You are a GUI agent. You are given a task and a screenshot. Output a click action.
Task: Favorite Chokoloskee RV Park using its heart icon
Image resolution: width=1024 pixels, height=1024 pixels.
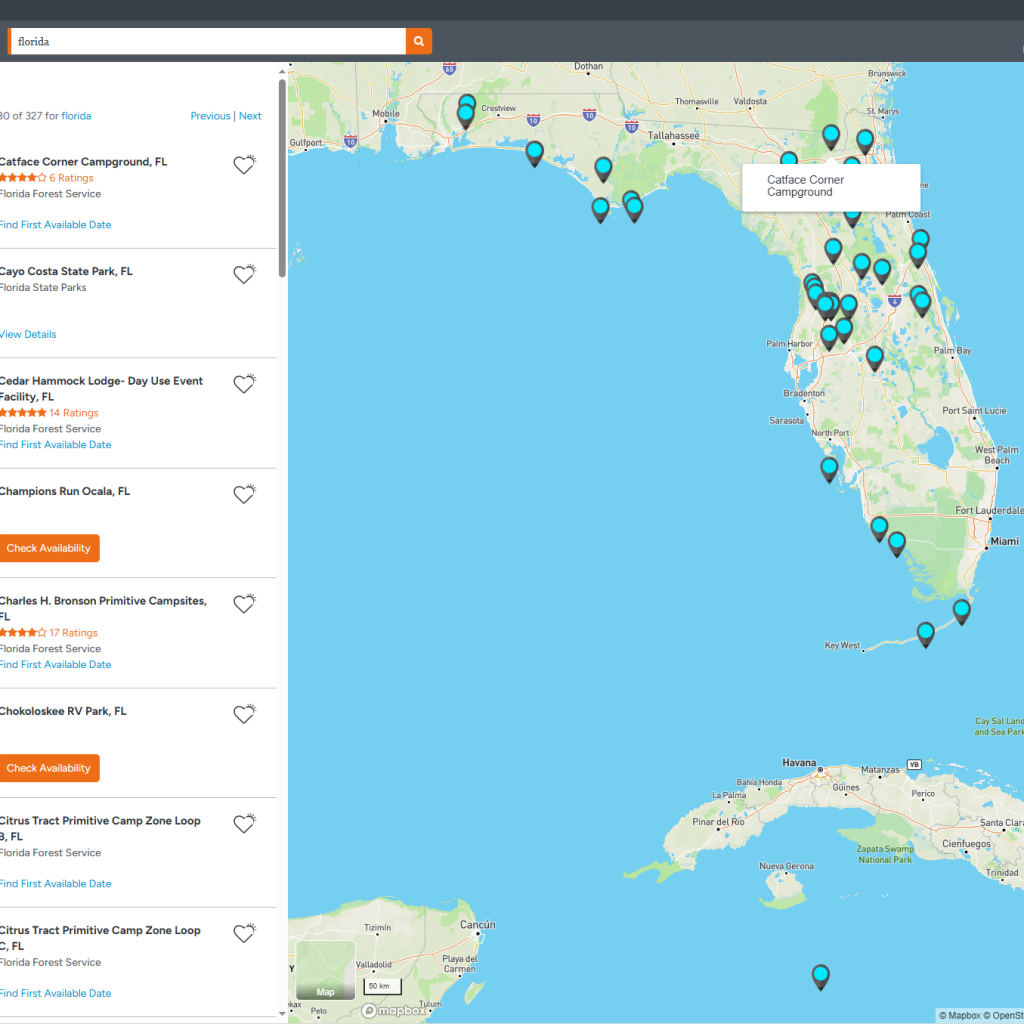[x=244, y=714]
